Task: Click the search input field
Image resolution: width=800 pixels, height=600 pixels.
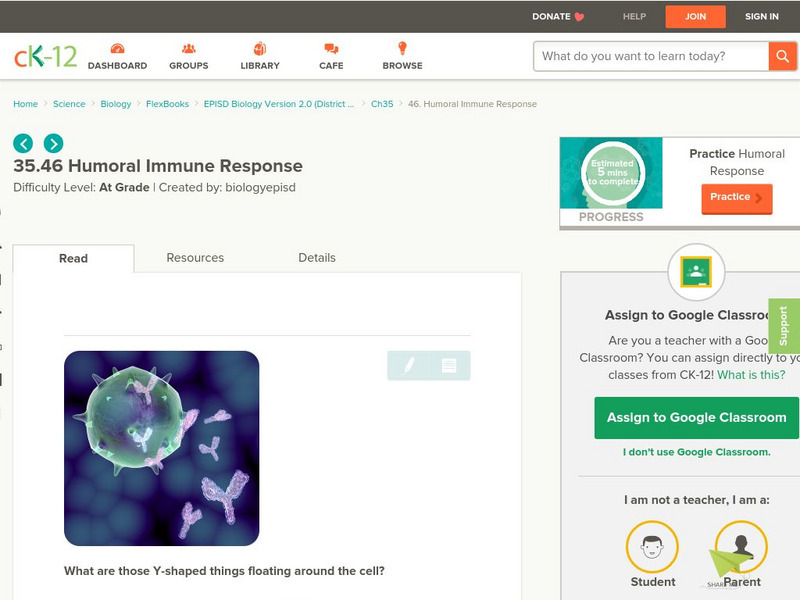Action: coord(650,56)
